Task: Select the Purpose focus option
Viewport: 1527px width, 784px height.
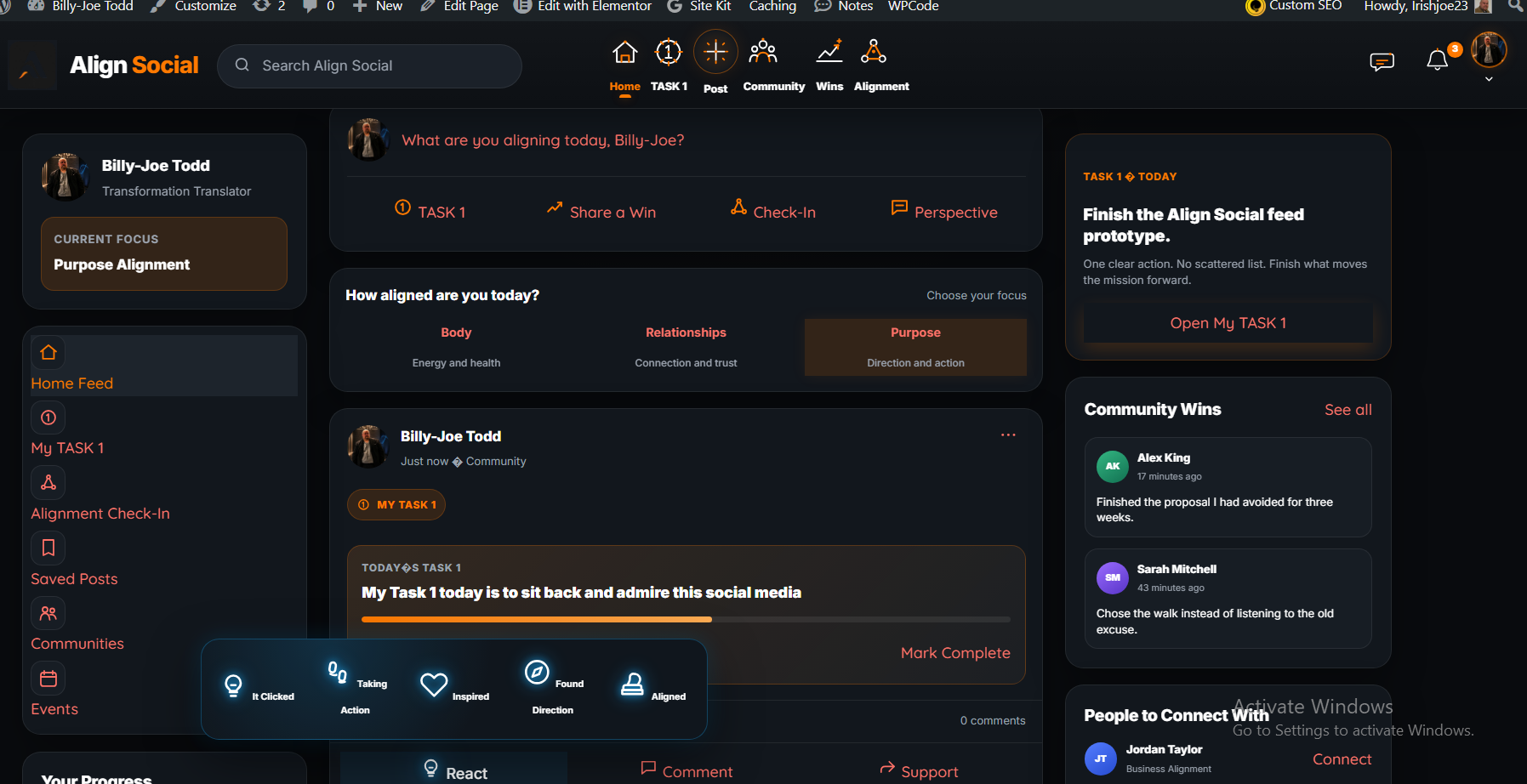Action: (915, 347)
